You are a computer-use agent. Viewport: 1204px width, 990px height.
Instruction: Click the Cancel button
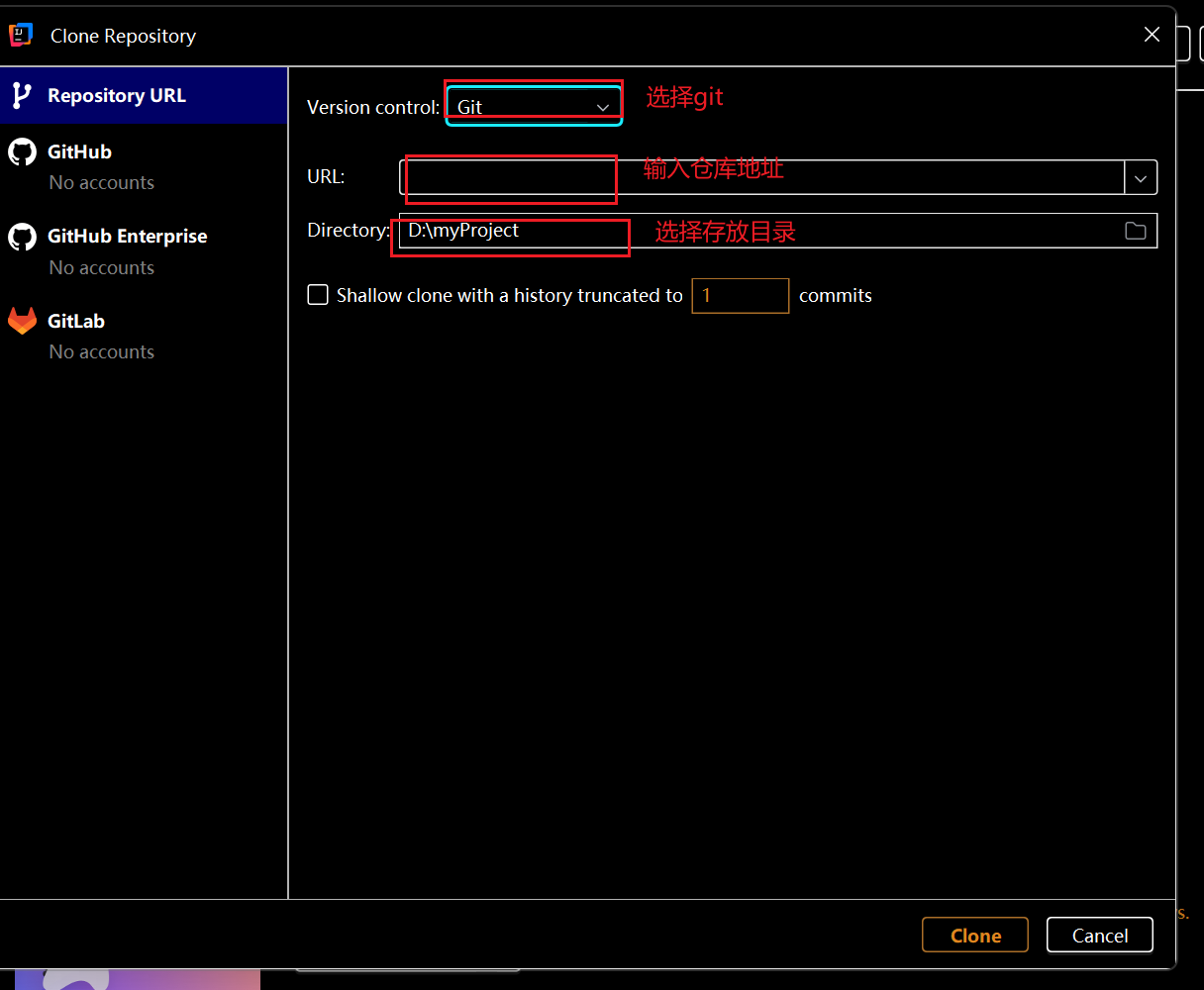1100,936
